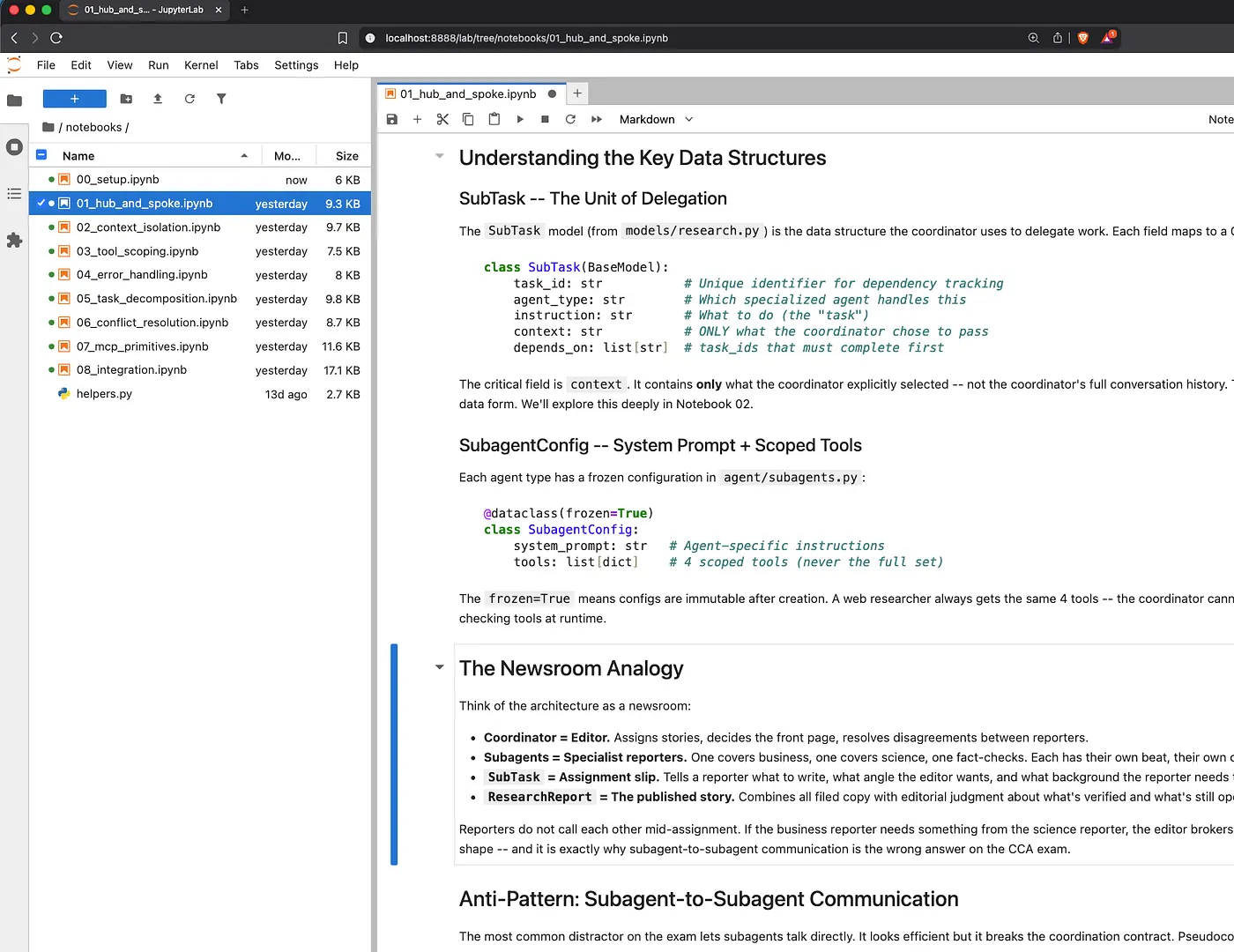This screenshot has width=1234, height=952.
Task: Open the Edit menu
Action: [81, 65]
